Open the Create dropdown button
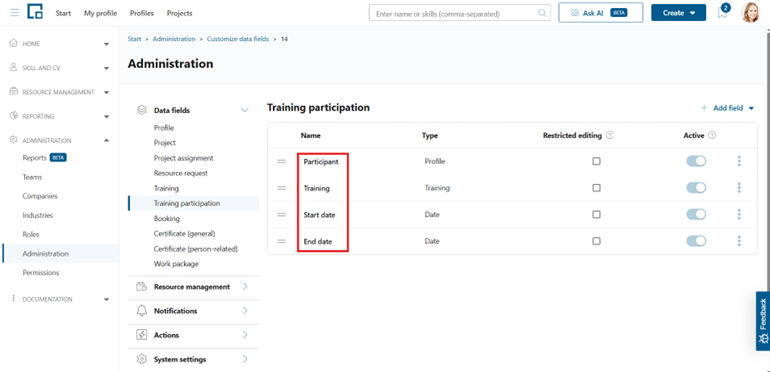770x372 pixels. pyautogui.click(x=679, y=13)
